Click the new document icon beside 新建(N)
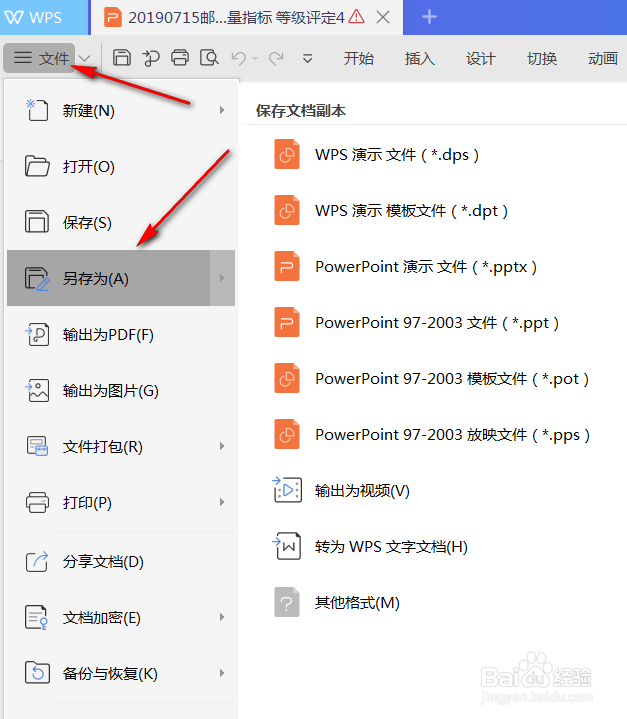 [x=37, y=110]
